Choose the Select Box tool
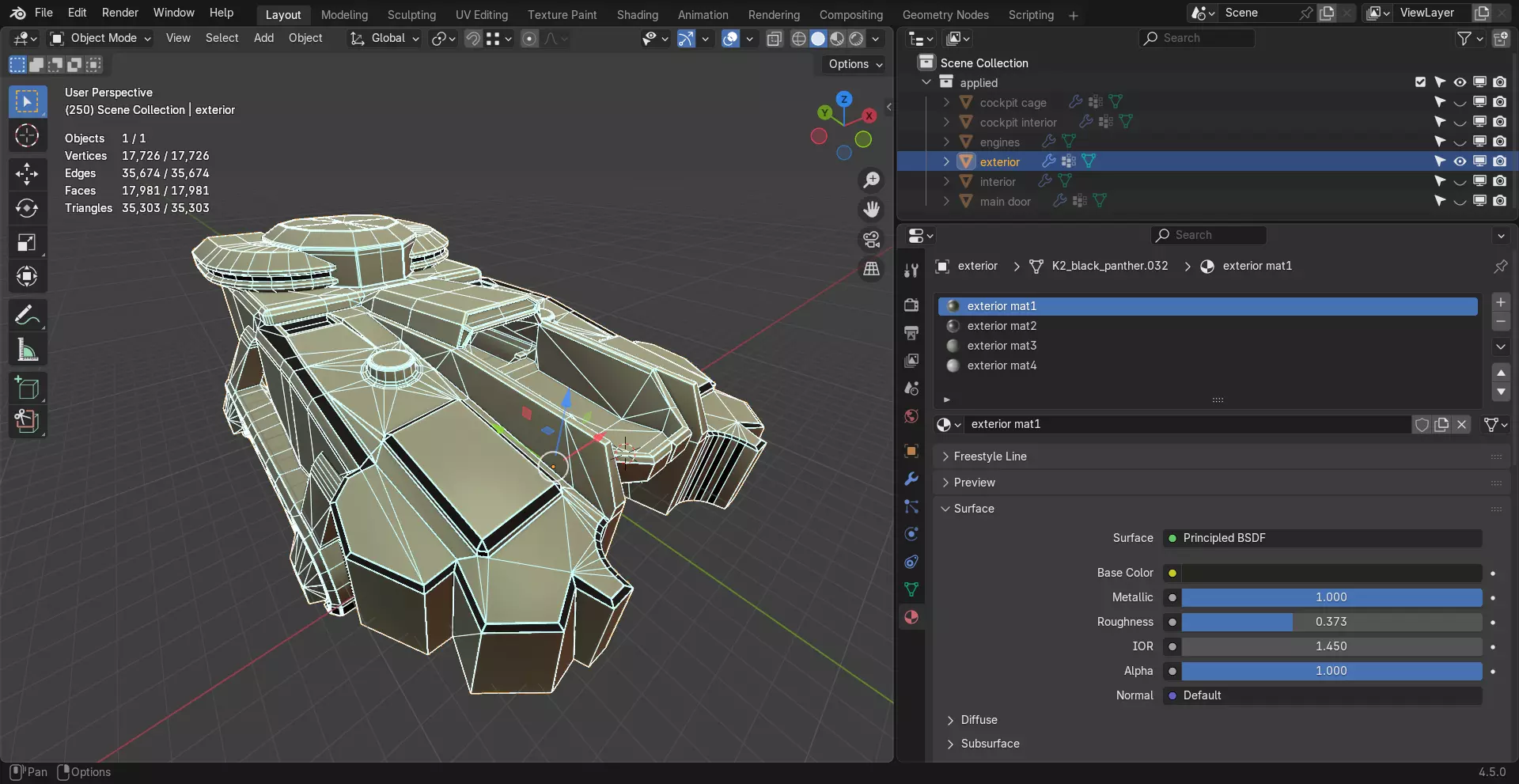Screen dimensions: 1519x784 [27, 101]
